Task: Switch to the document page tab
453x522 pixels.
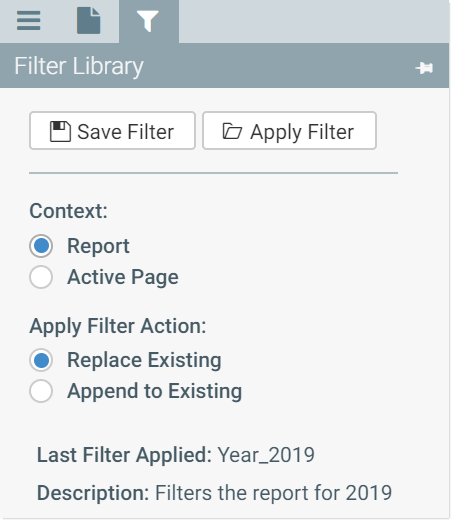Action: pos(89,21)
